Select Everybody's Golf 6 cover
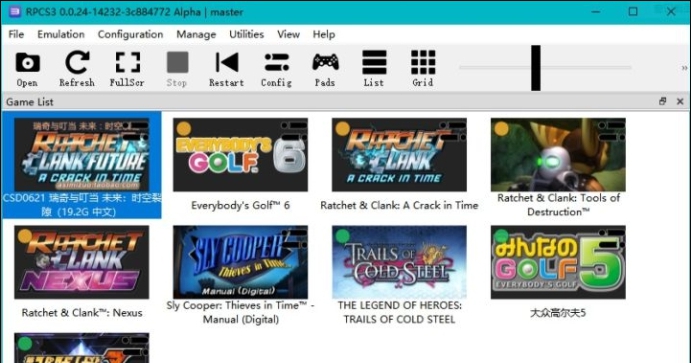The image size is (691, 363). pos(241,155)
